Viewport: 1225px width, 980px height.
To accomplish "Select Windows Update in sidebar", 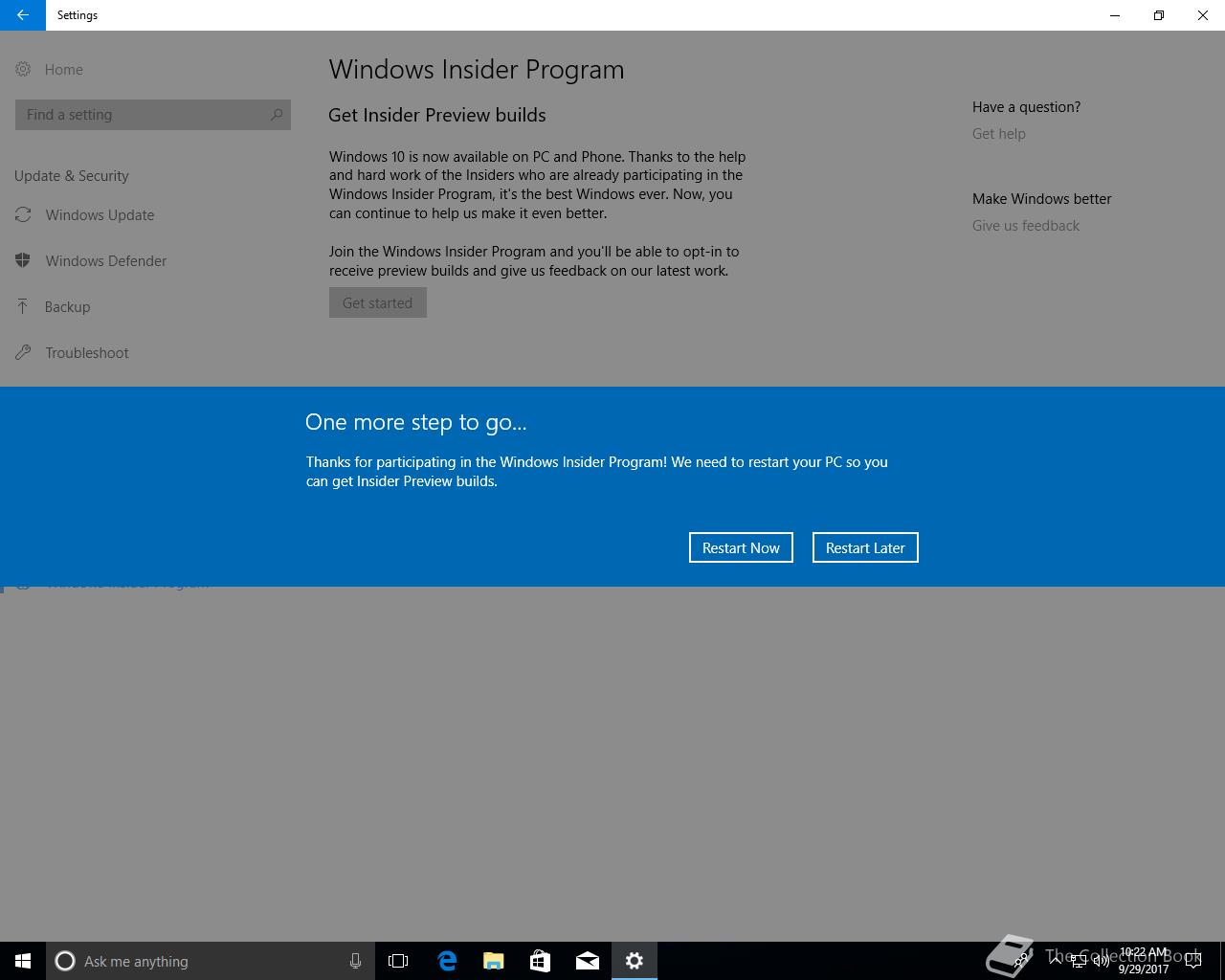I will [x=100, y=214].
